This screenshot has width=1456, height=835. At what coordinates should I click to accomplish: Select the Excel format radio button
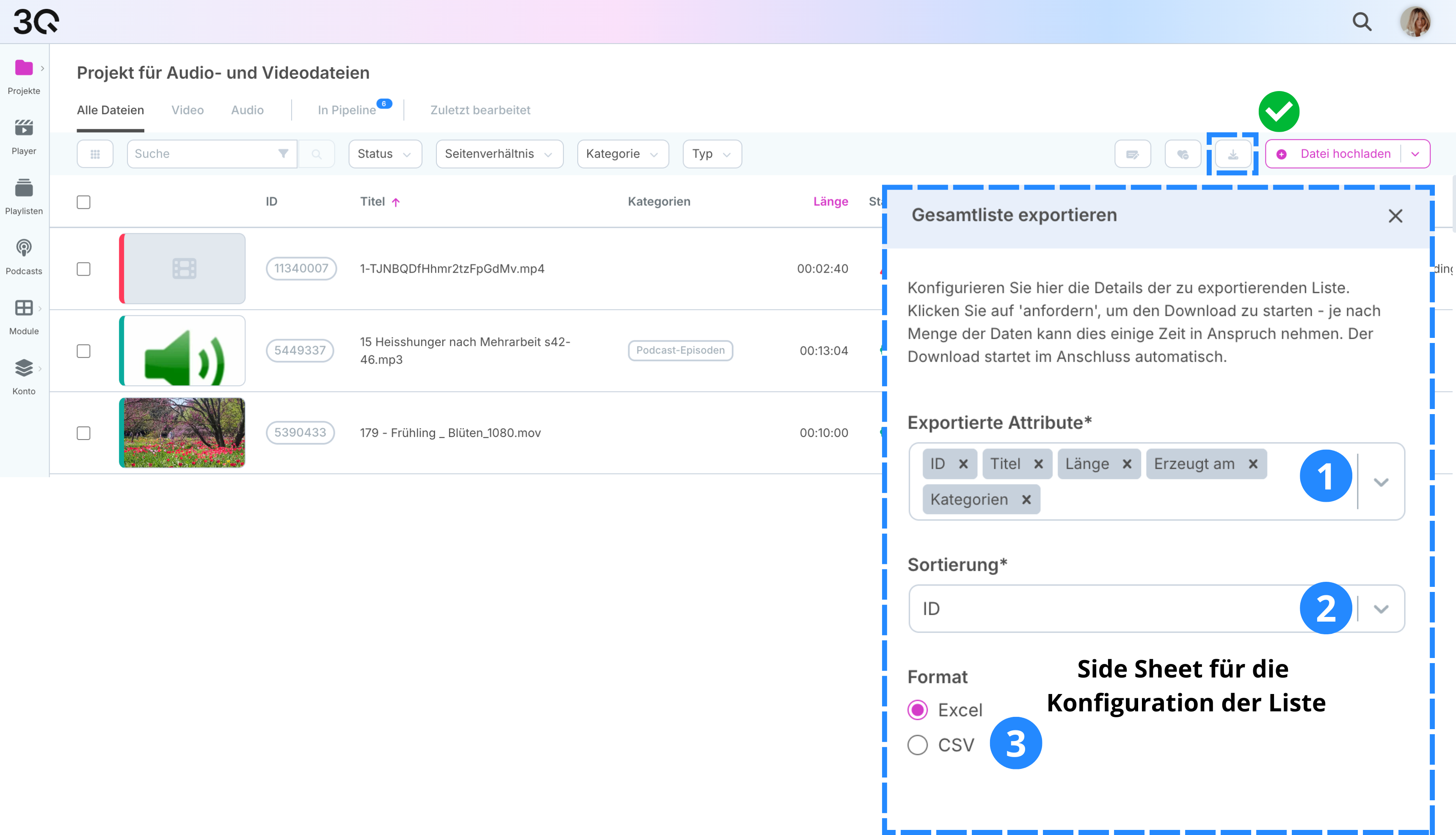tap(917, 710)
